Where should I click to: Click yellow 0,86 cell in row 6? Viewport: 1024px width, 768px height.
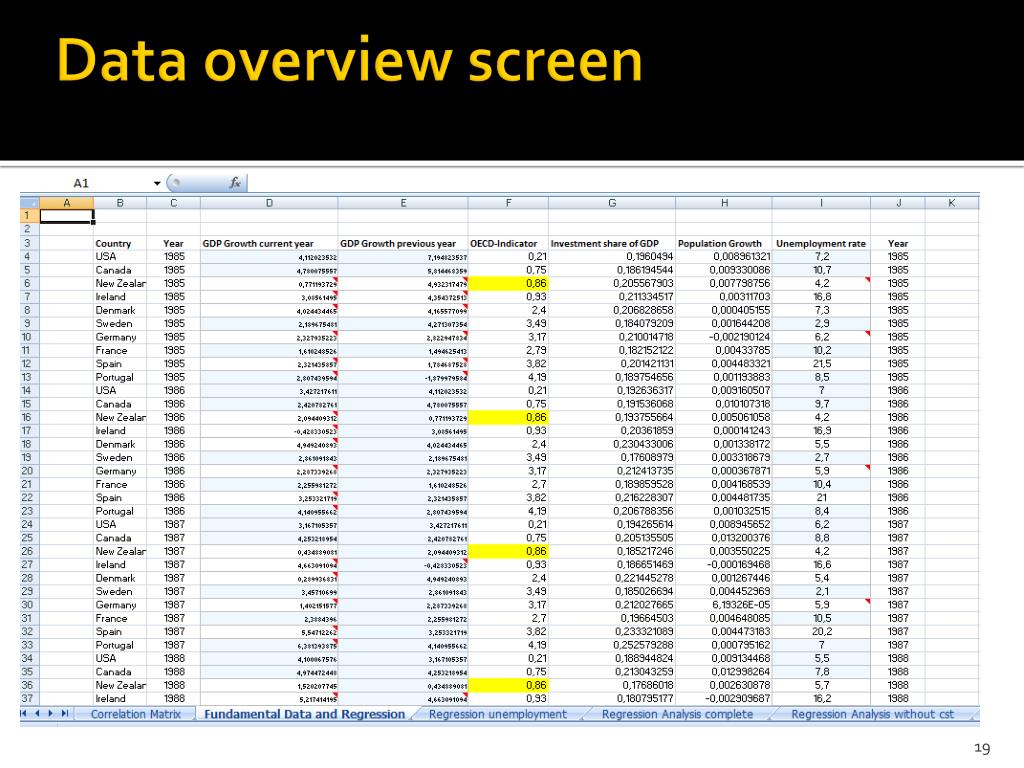508,283
